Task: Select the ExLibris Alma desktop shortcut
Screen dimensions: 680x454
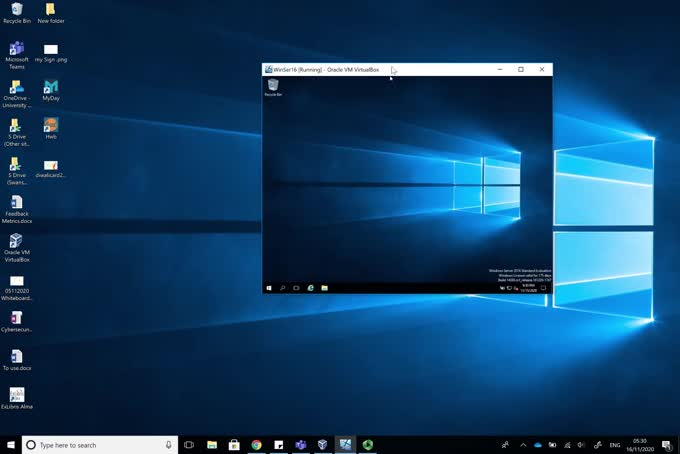Action: pos(16,395)
